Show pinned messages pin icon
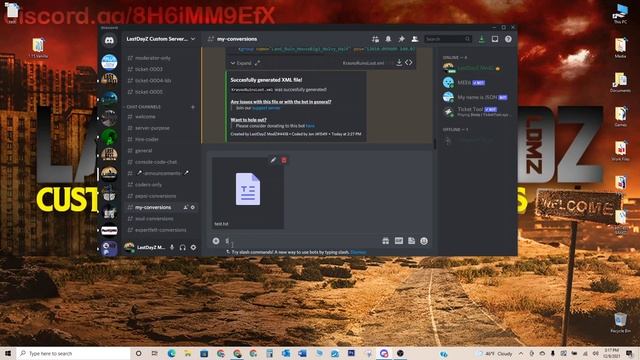 tap(401, 39)
